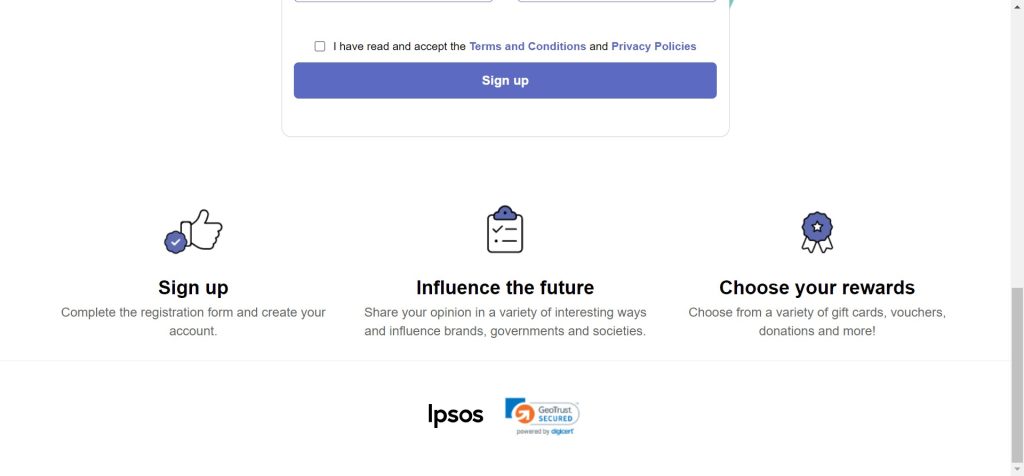Click the ribbon award badge icon
The image size is (1024, 476).
click(817, 232)
